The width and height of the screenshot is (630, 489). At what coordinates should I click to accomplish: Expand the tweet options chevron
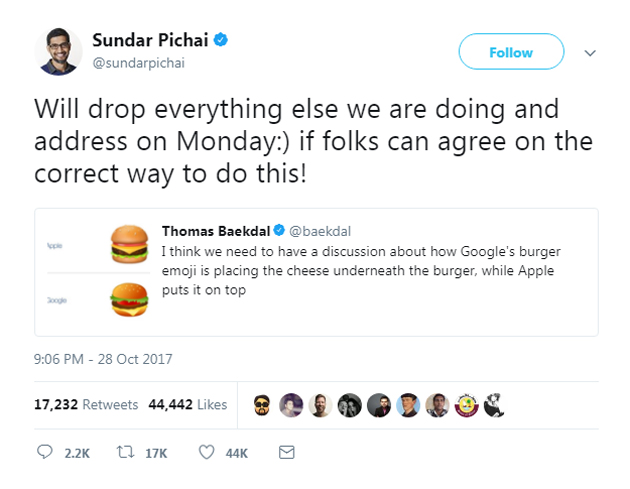(x=590, y=53)
